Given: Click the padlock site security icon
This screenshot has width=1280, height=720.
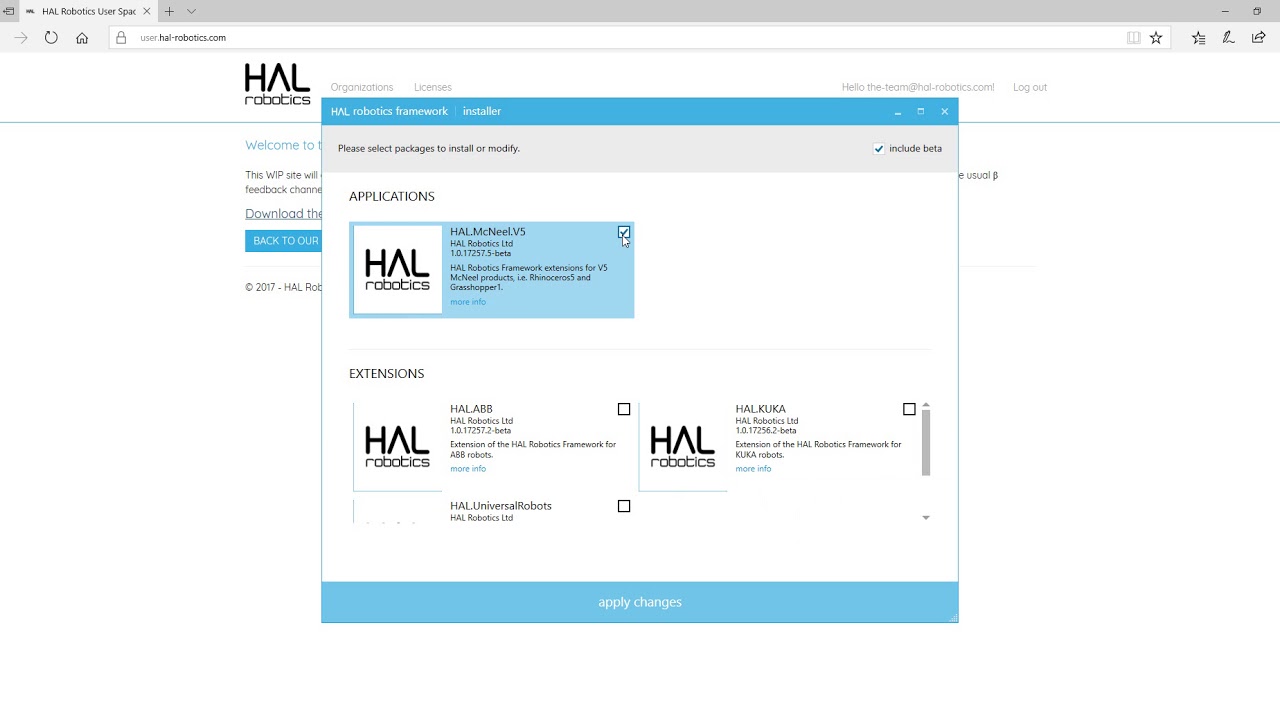Looking at the screenshot, I should 121,38.
